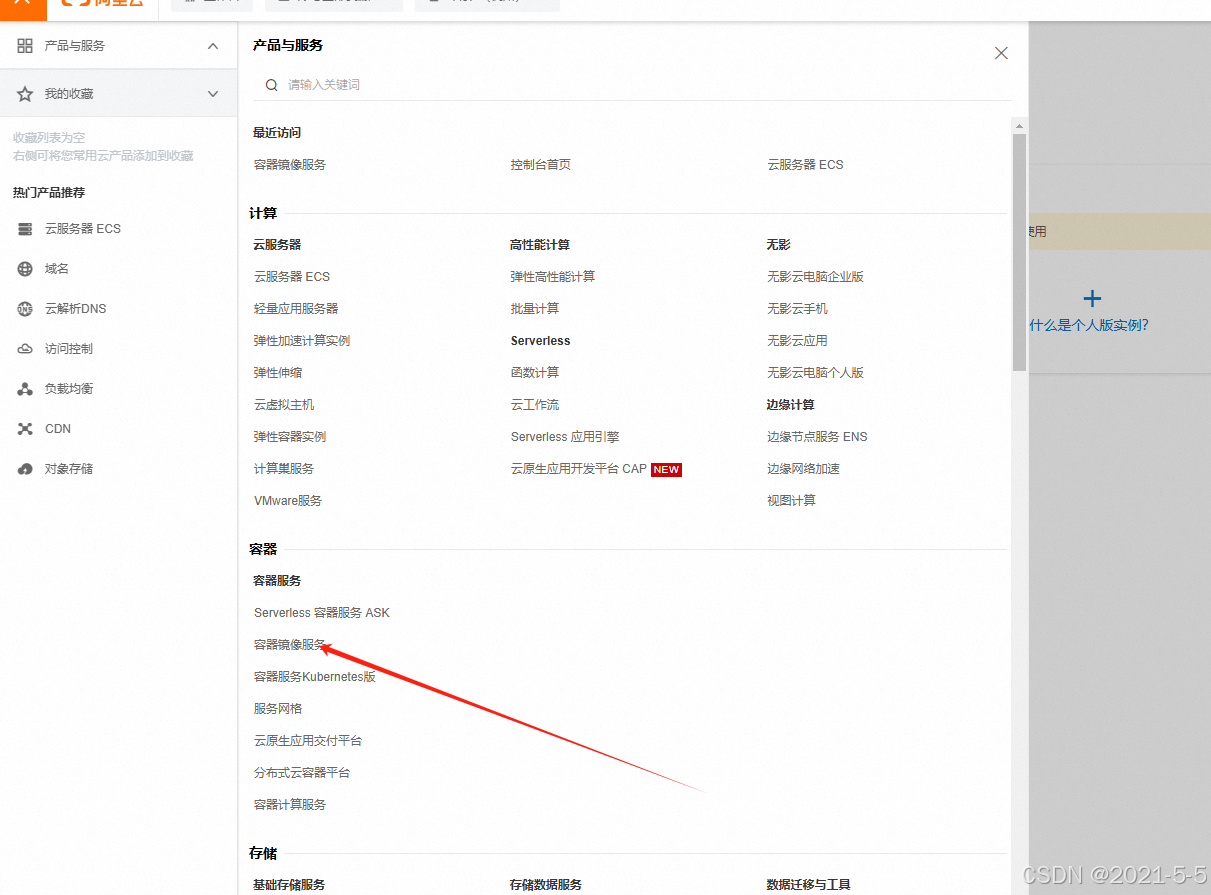
Task: Open 视图计算
Action: tap(791, 501)
